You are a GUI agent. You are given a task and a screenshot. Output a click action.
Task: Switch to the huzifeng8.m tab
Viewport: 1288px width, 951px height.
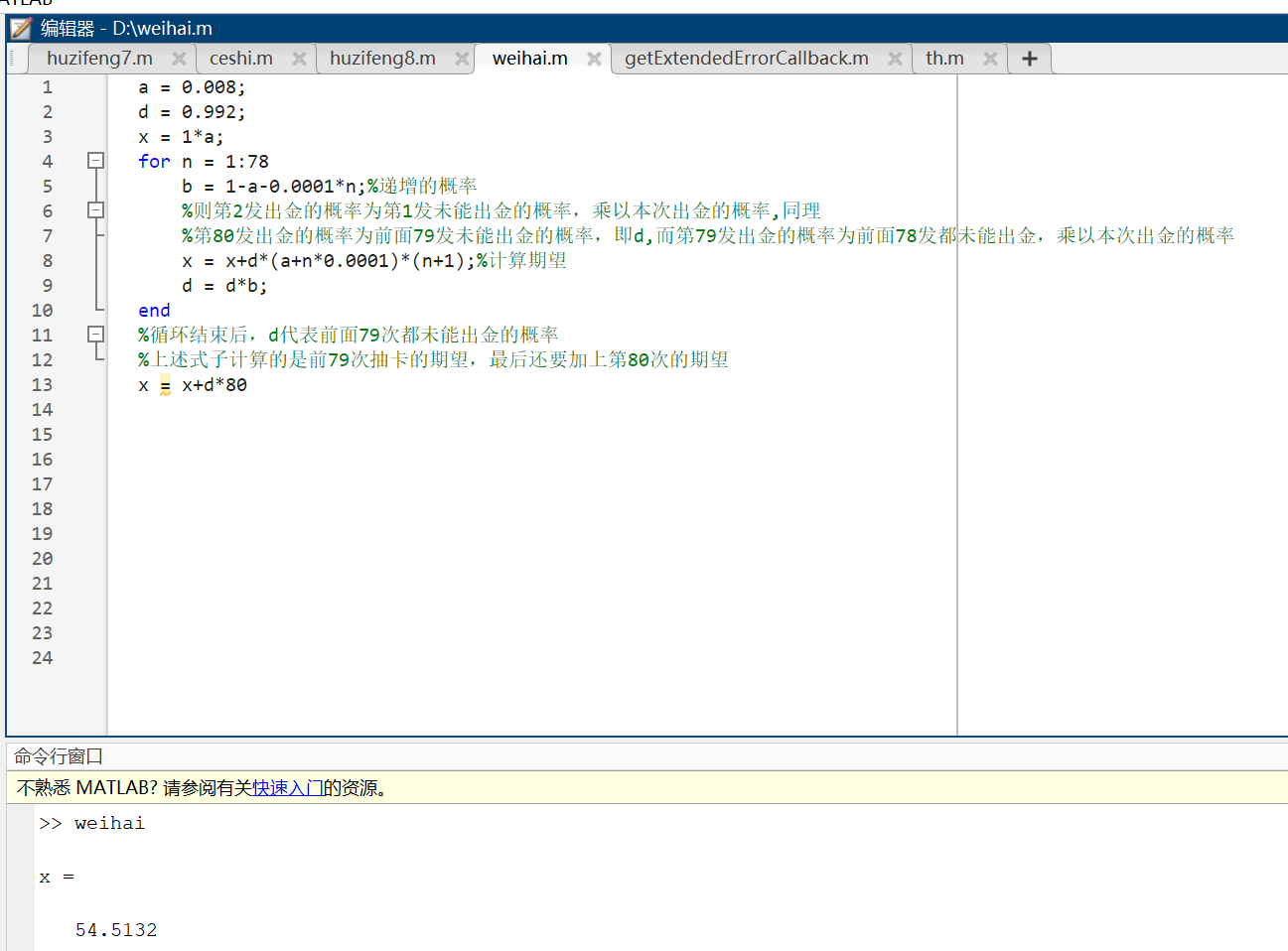click(x=382, y=59)
